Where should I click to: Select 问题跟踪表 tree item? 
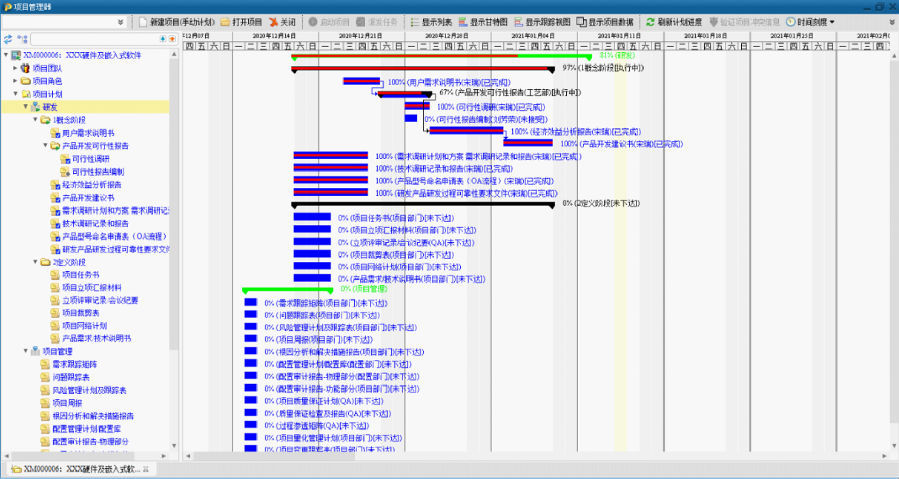point(71,377)
